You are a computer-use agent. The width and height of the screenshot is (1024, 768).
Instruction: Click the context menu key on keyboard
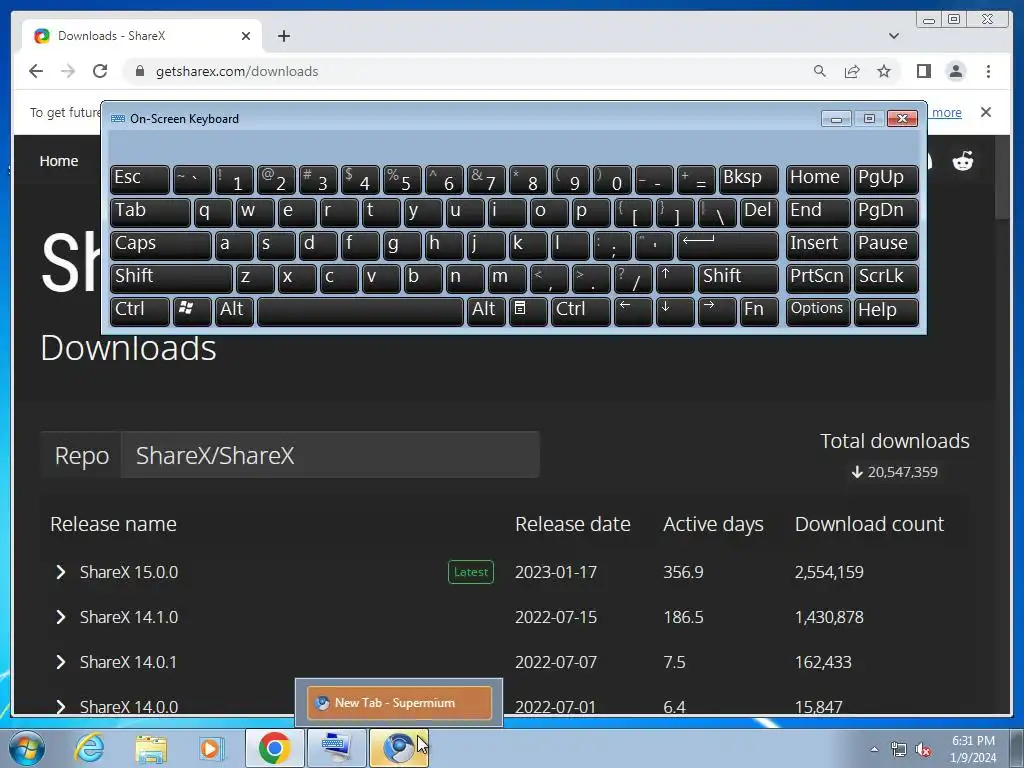point(528,311)
